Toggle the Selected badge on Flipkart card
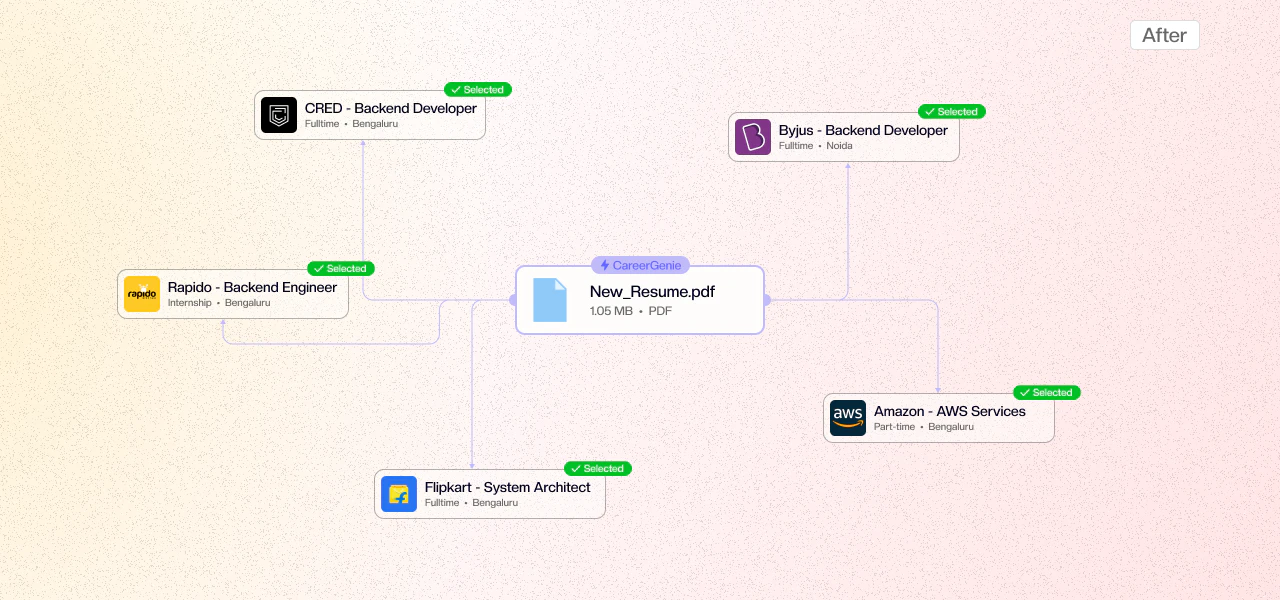 (598, 469)
